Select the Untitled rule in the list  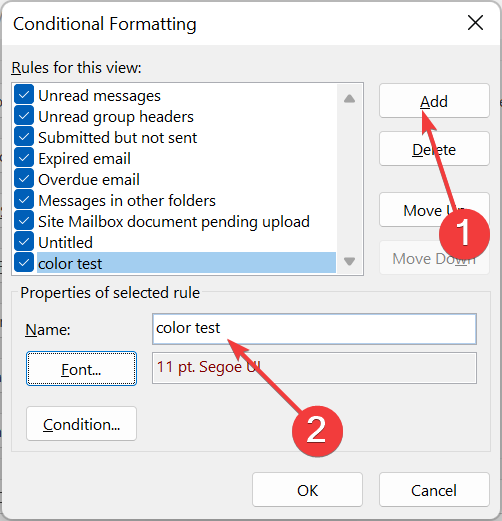pyautogui.click(x=65, y=242)
